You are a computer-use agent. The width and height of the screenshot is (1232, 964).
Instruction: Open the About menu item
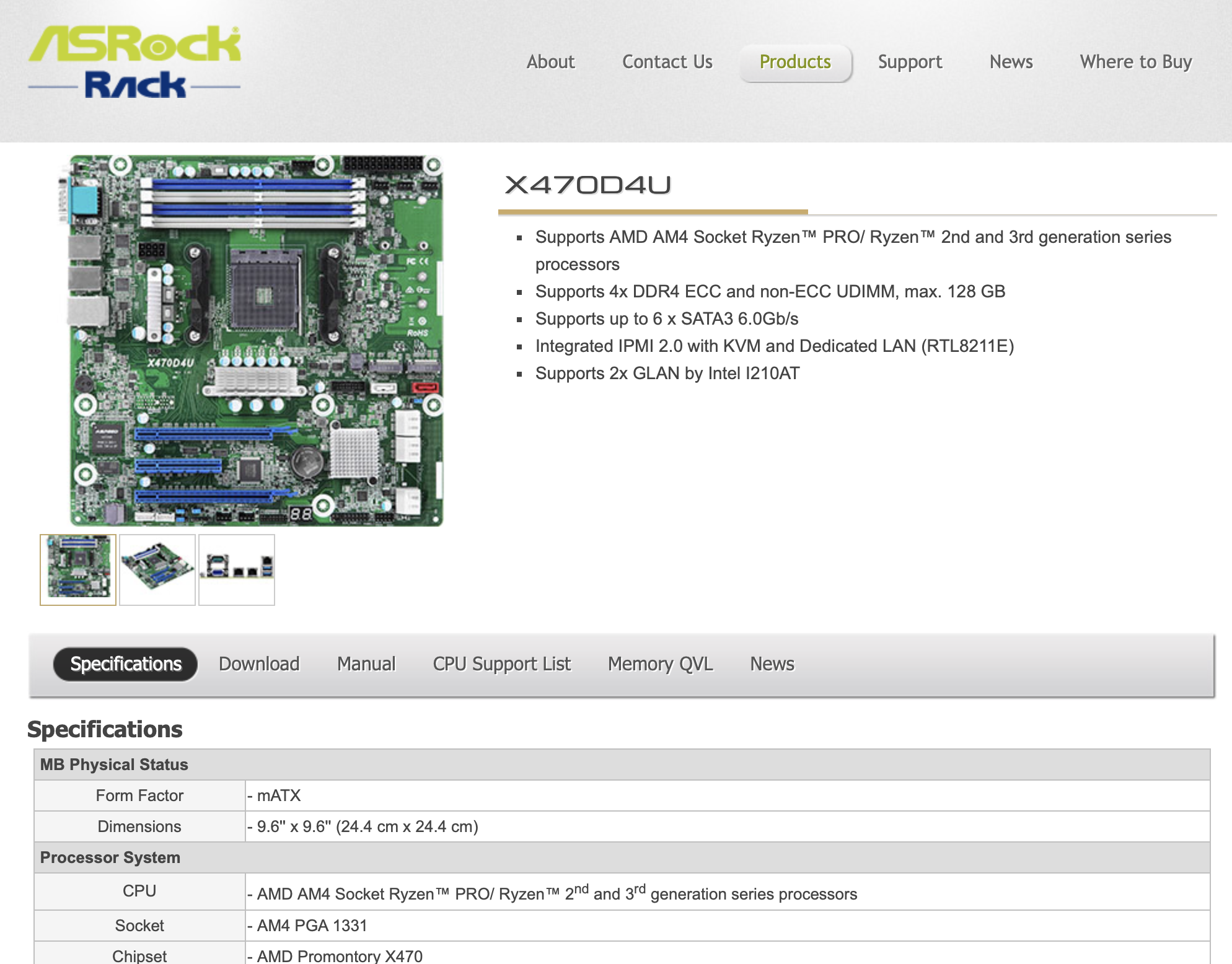click(x=550, y=62)
